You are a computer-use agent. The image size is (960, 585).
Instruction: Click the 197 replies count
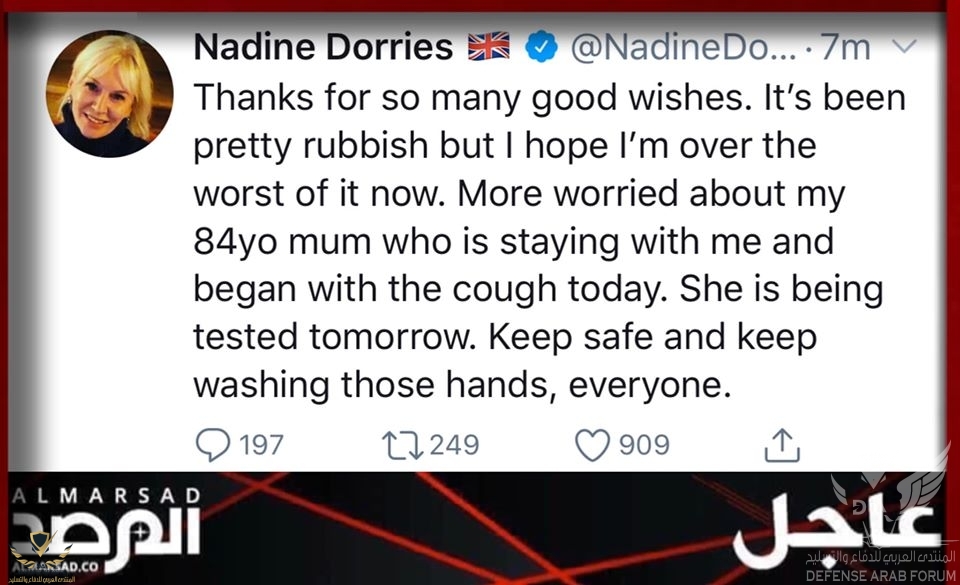(x=261, y=444)
